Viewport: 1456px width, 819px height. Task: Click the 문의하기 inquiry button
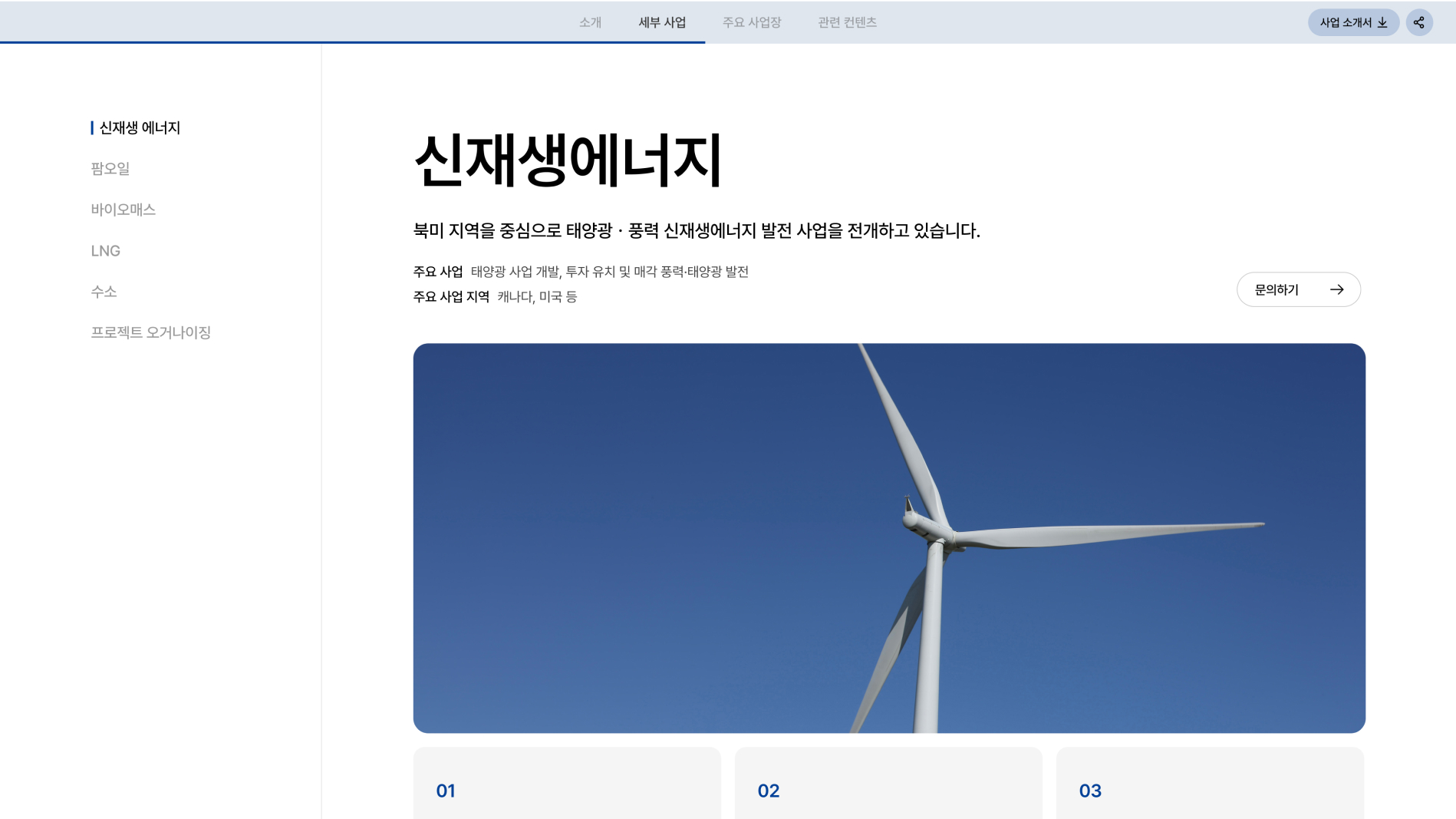coord(1299,289)
